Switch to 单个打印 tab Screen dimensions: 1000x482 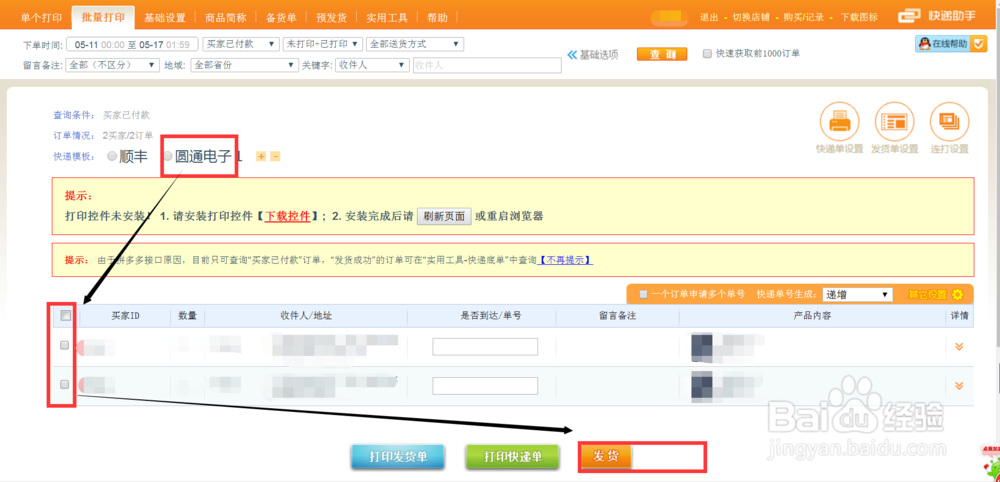coord(41,18)
